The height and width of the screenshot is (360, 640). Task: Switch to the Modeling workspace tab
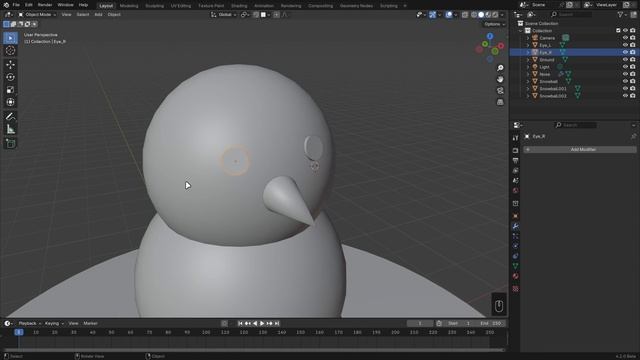pyautogui.click(x=129, y=6)
